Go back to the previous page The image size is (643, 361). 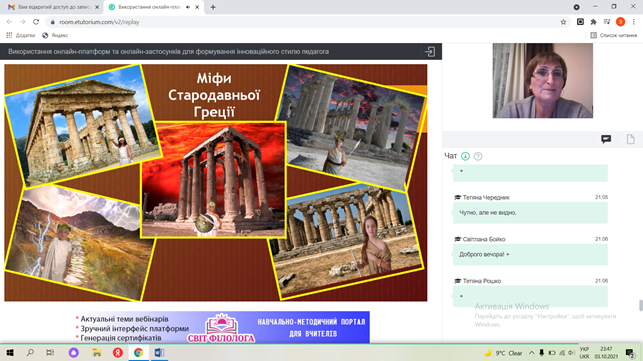(x=9, y=22)
